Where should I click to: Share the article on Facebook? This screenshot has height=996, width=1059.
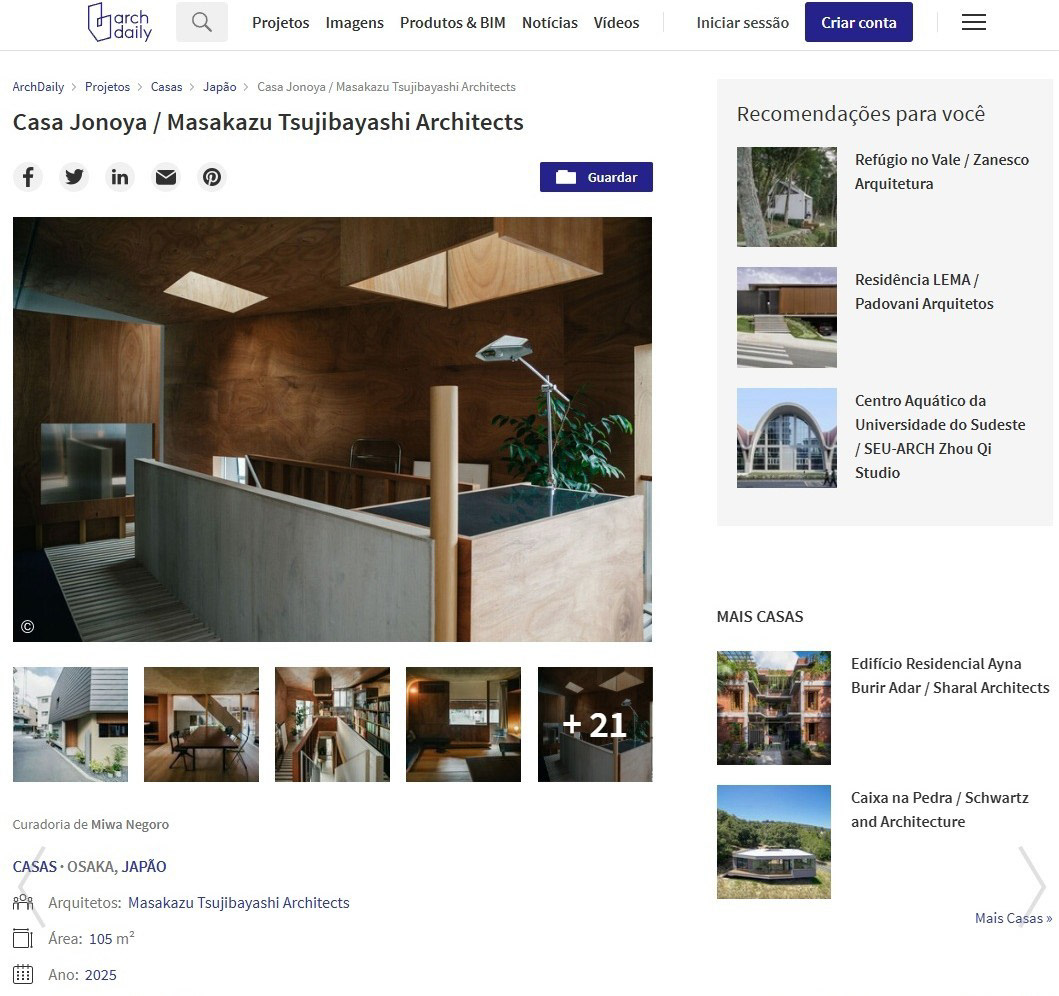point(28,177)
